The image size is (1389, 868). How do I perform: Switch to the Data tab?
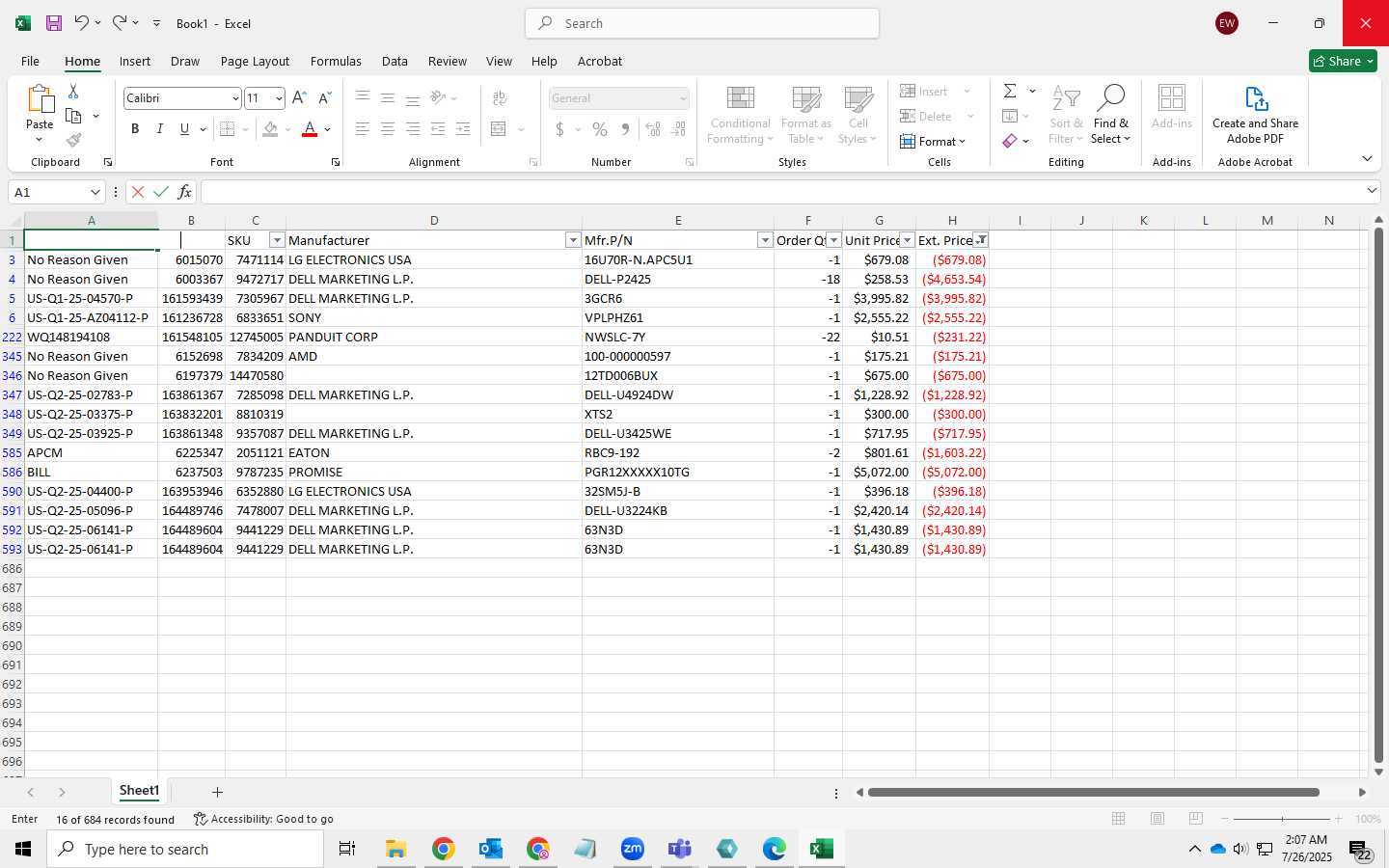395,61
